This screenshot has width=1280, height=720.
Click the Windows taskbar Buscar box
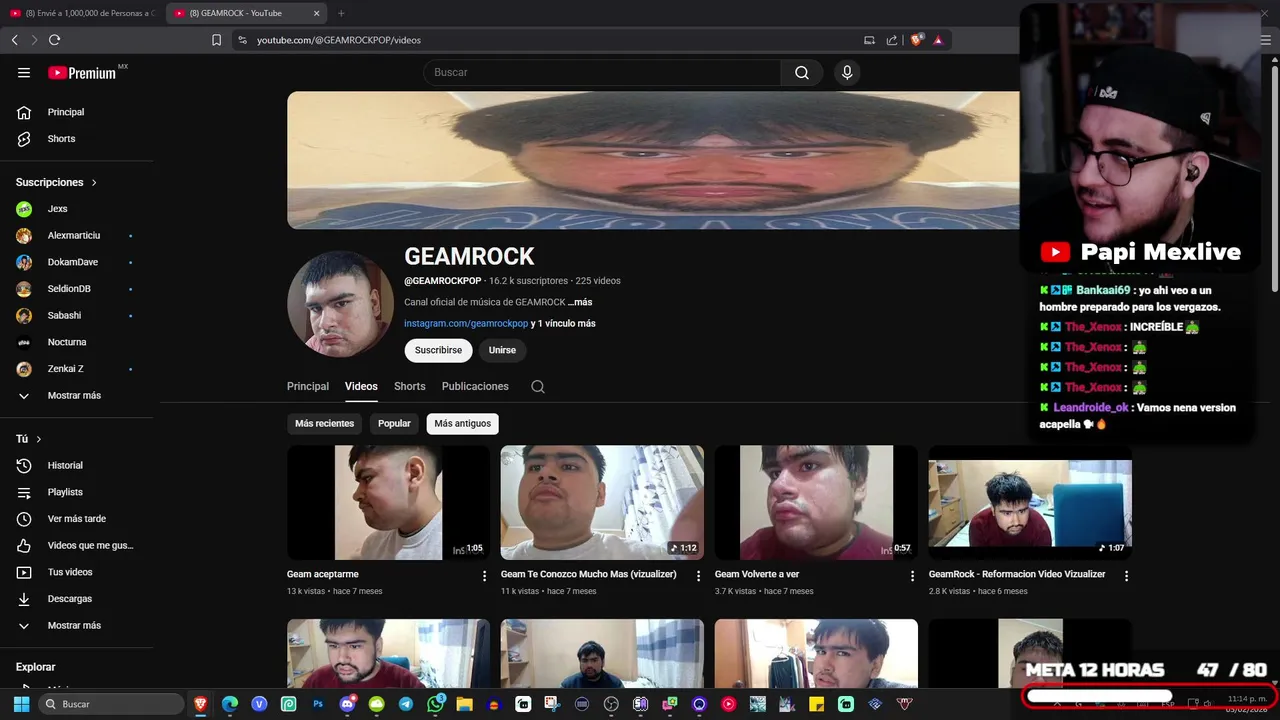tap(111, 704)
